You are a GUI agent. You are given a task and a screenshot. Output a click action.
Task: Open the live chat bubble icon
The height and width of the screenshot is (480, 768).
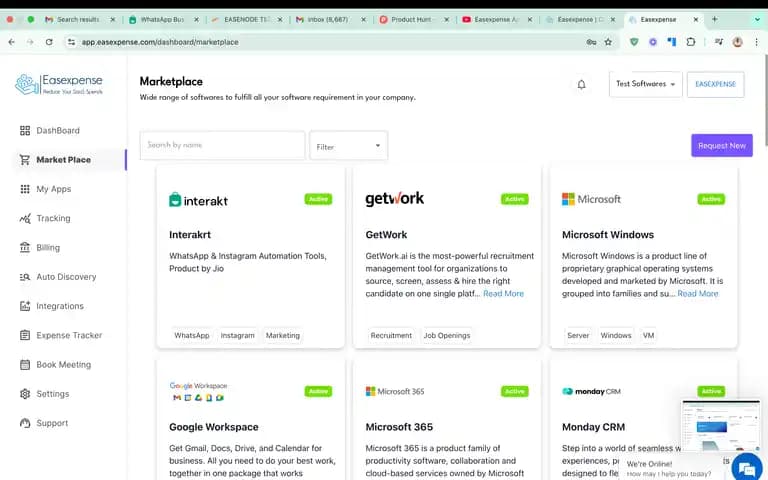pyautogui.click(x=746, y=467)
